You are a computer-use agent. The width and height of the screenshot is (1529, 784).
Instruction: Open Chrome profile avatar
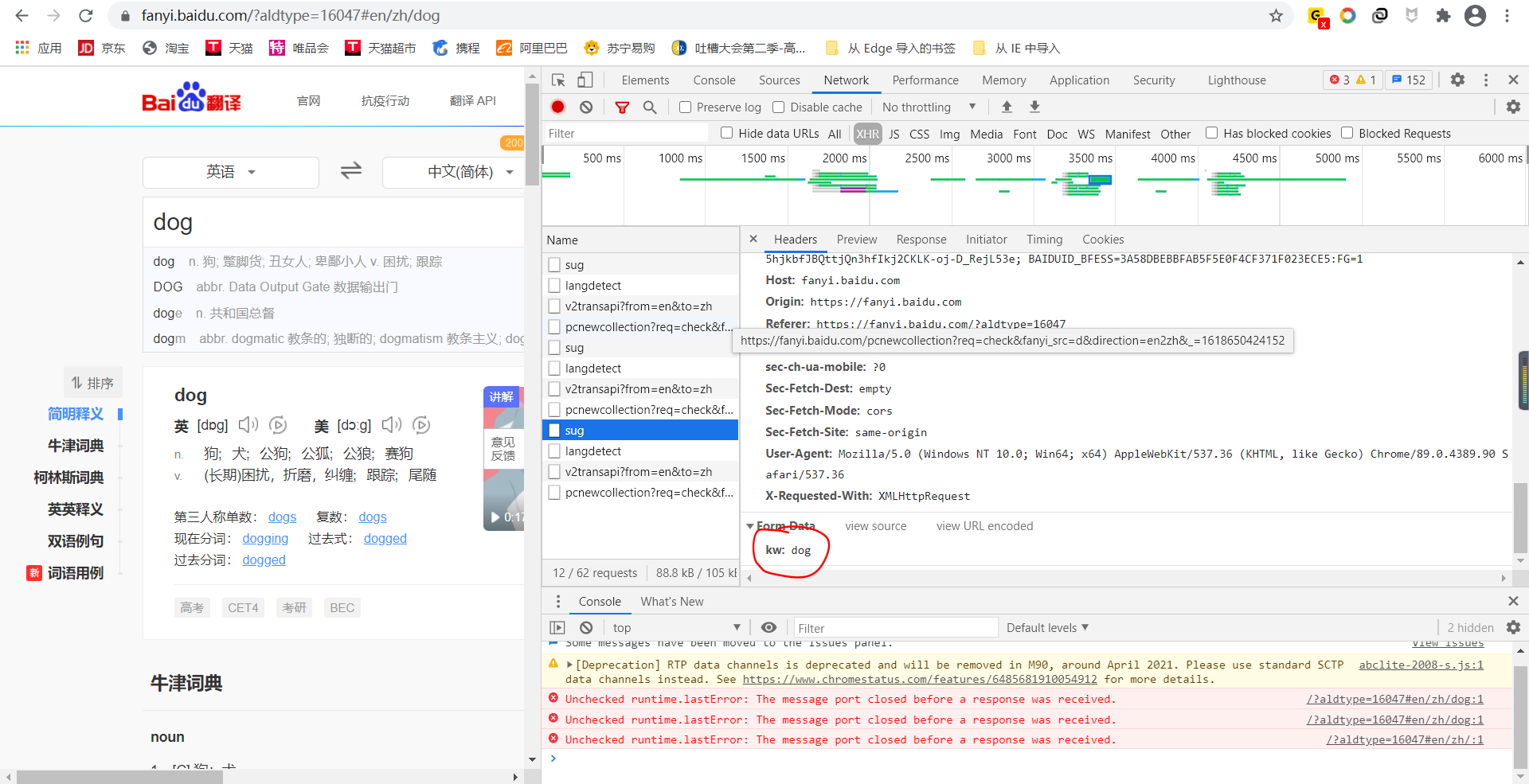1475,16
